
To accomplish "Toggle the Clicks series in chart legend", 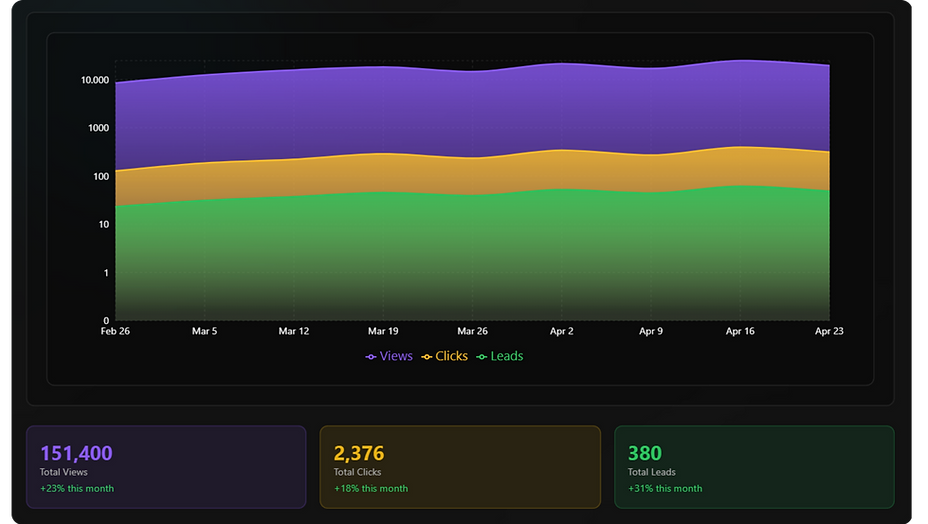I will coord(444,356).
